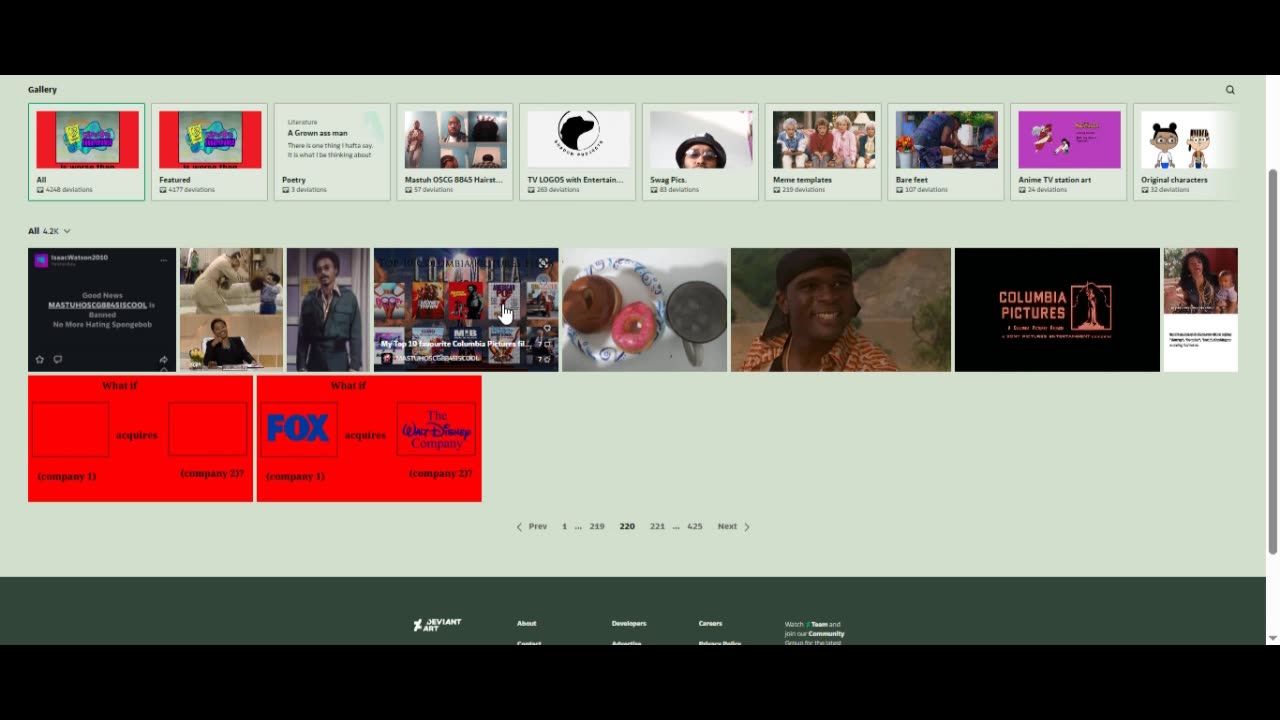Open the Swag Pics. folder
This screenshot has width=1280, height=720.
pos(701,152)
